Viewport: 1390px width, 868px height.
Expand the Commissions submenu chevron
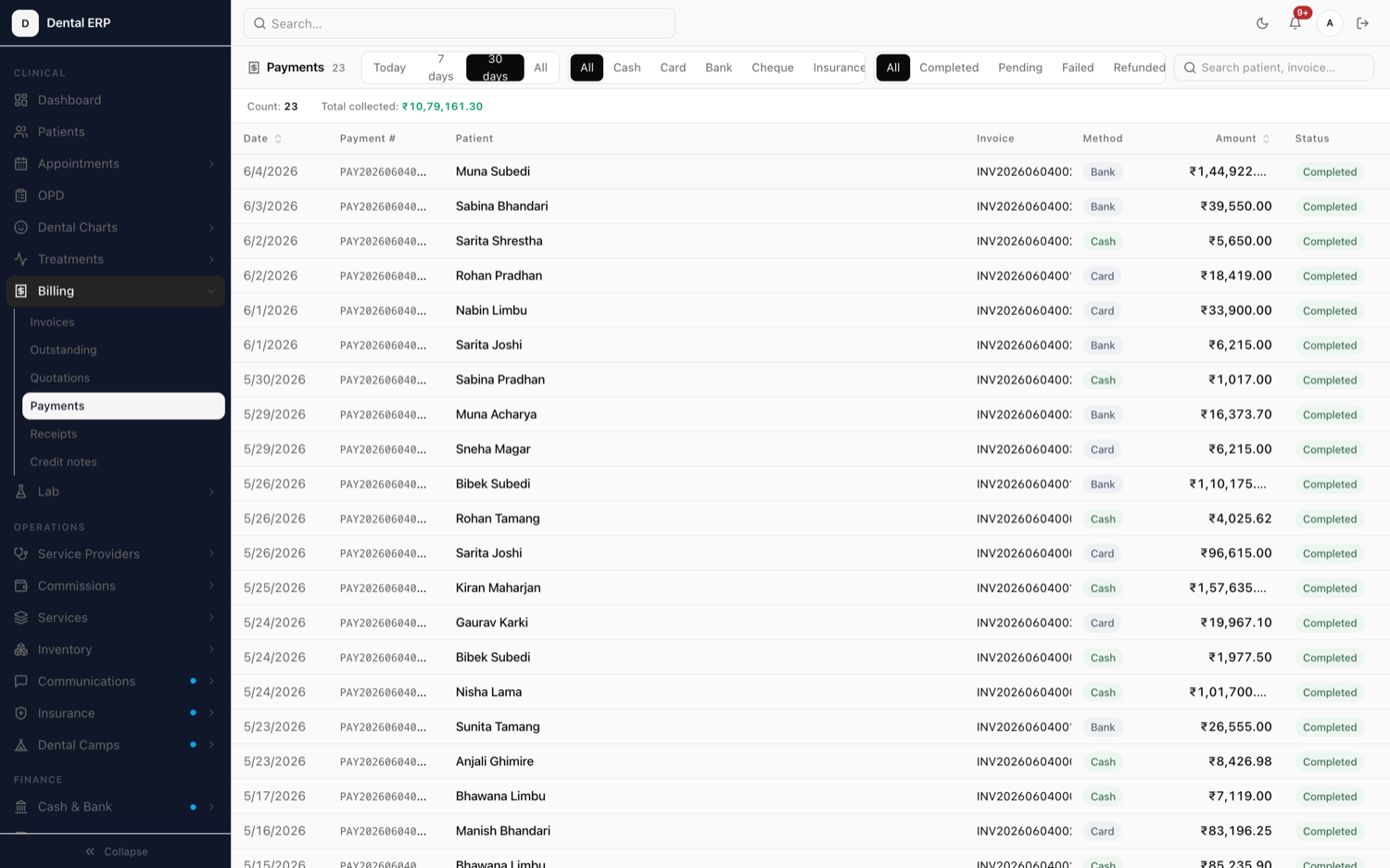coord(211,585)
